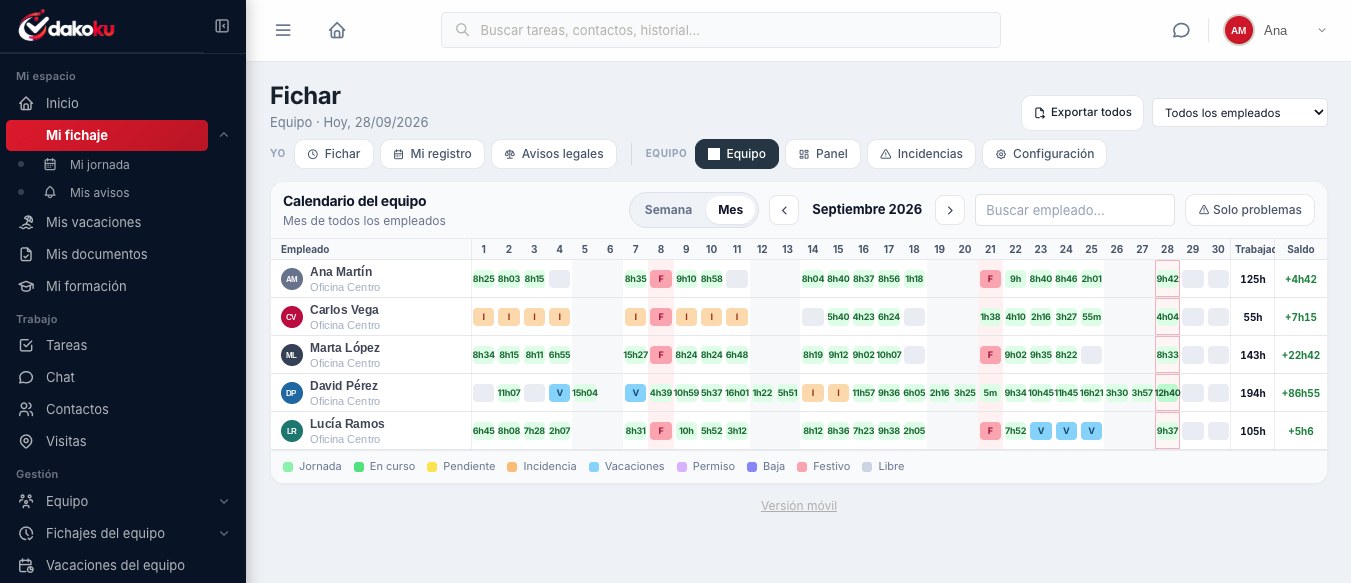Viewport: 1351px width, 583px height.
Task: Click David Pérez DP avatar
Action: (x=292, y=393)
